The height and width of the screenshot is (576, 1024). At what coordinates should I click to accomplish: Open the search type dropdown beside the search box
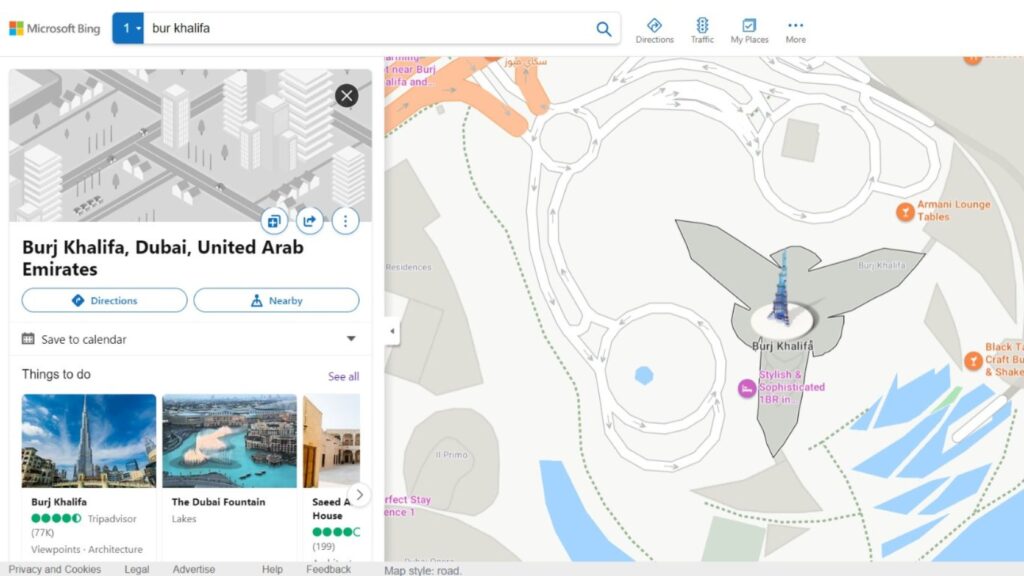tap(128, 28)
